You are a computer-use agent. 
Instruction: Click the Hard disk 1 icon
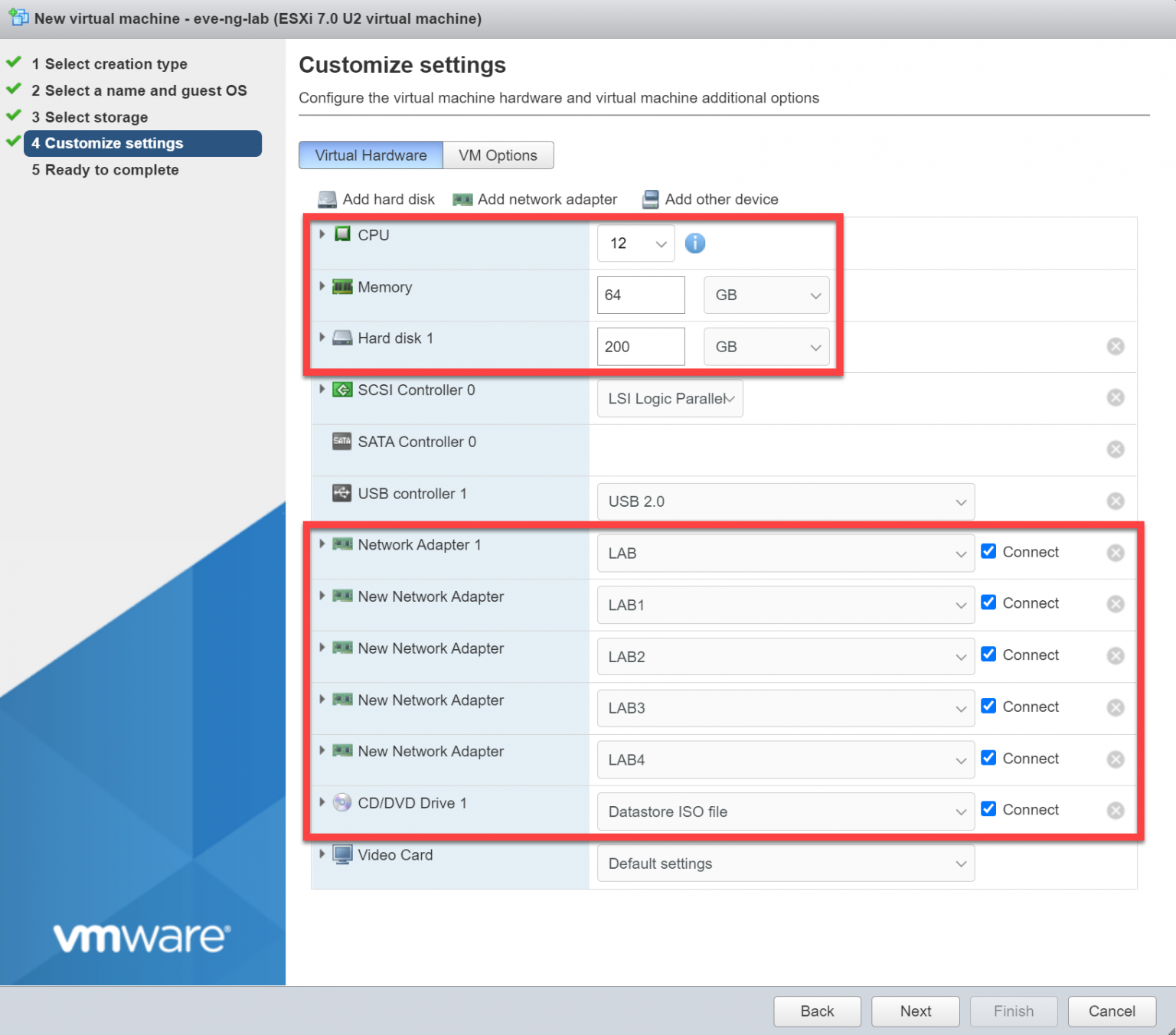342,338
